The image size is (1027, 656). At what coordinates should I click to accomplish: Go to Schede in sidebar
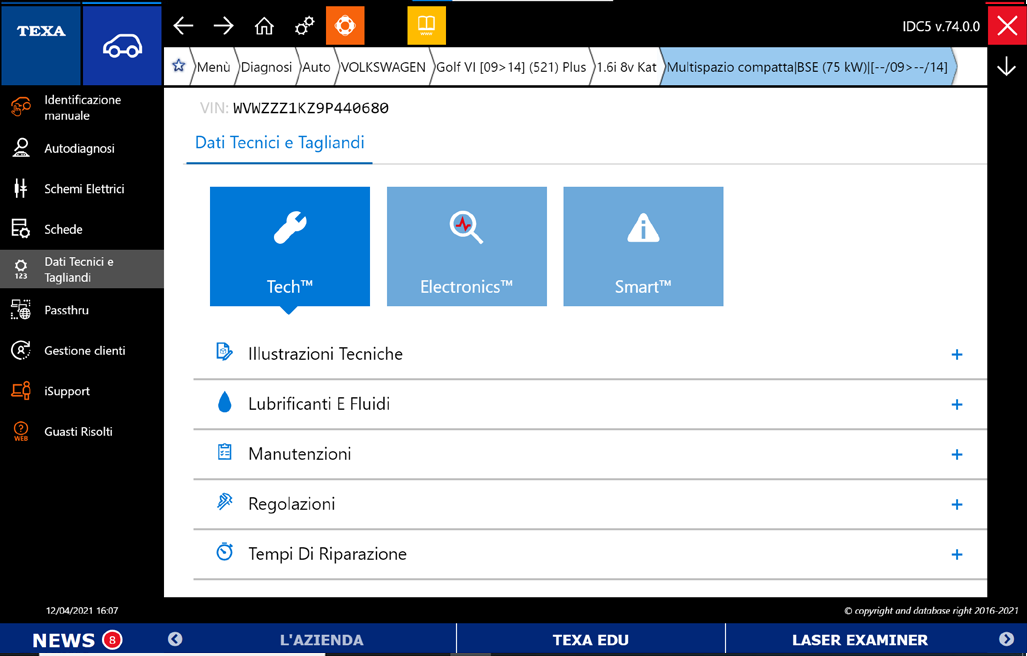click(82, 229)
